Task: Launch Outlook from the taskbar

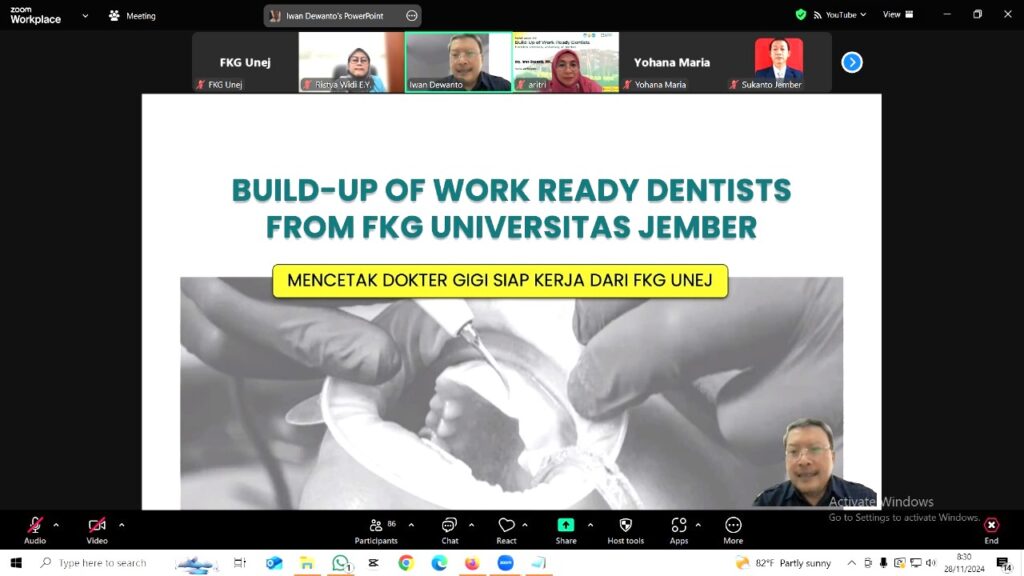Action: pos(274,563)
